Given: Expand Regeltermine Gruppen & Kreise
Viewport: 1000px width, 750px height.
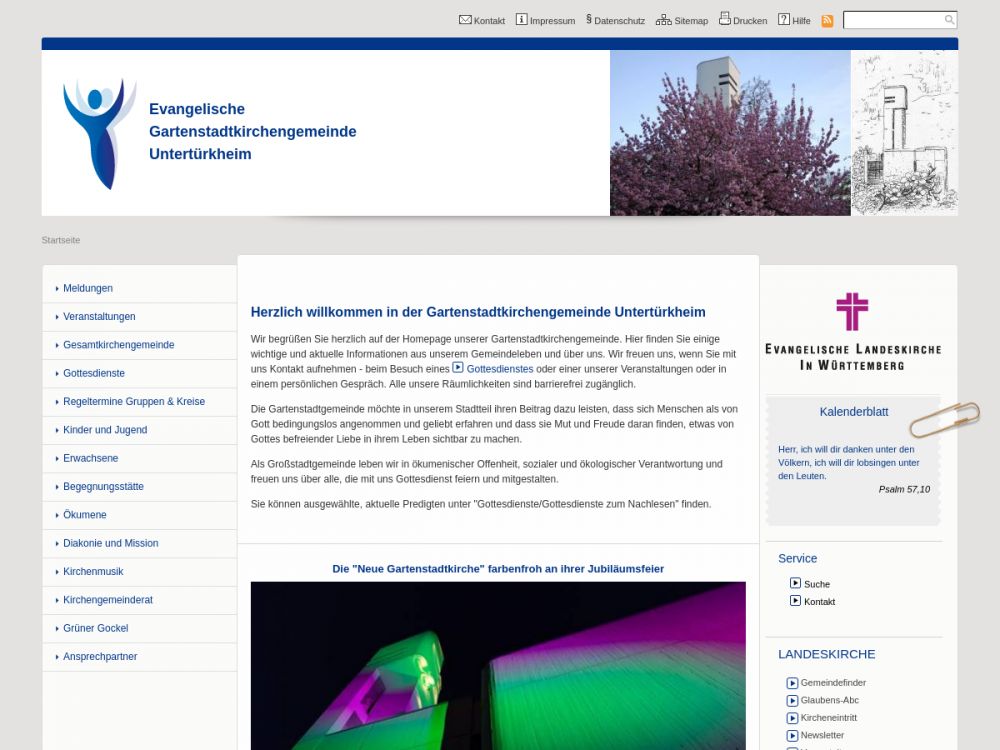Looking at the screenshot, I should (134, 402).
